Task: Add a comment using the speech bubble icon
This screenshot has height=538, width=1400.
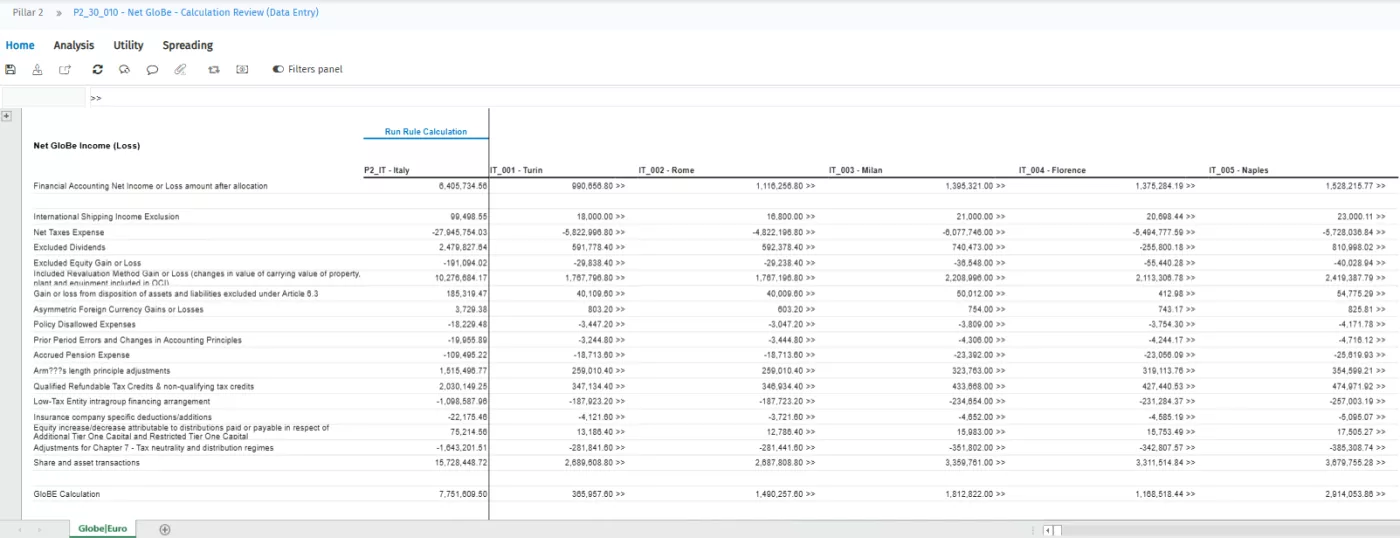Action: [x=152, y=70]
